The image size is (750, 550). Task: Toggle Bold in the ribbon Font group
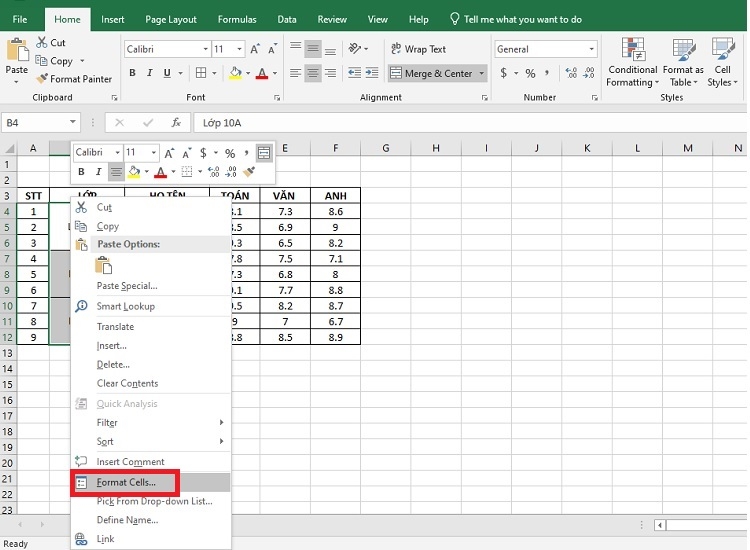click(132, 73)
